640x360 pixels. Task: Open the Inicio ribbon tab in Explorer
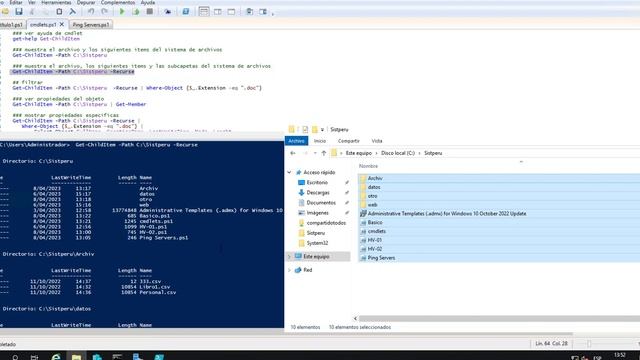point(320,141)
